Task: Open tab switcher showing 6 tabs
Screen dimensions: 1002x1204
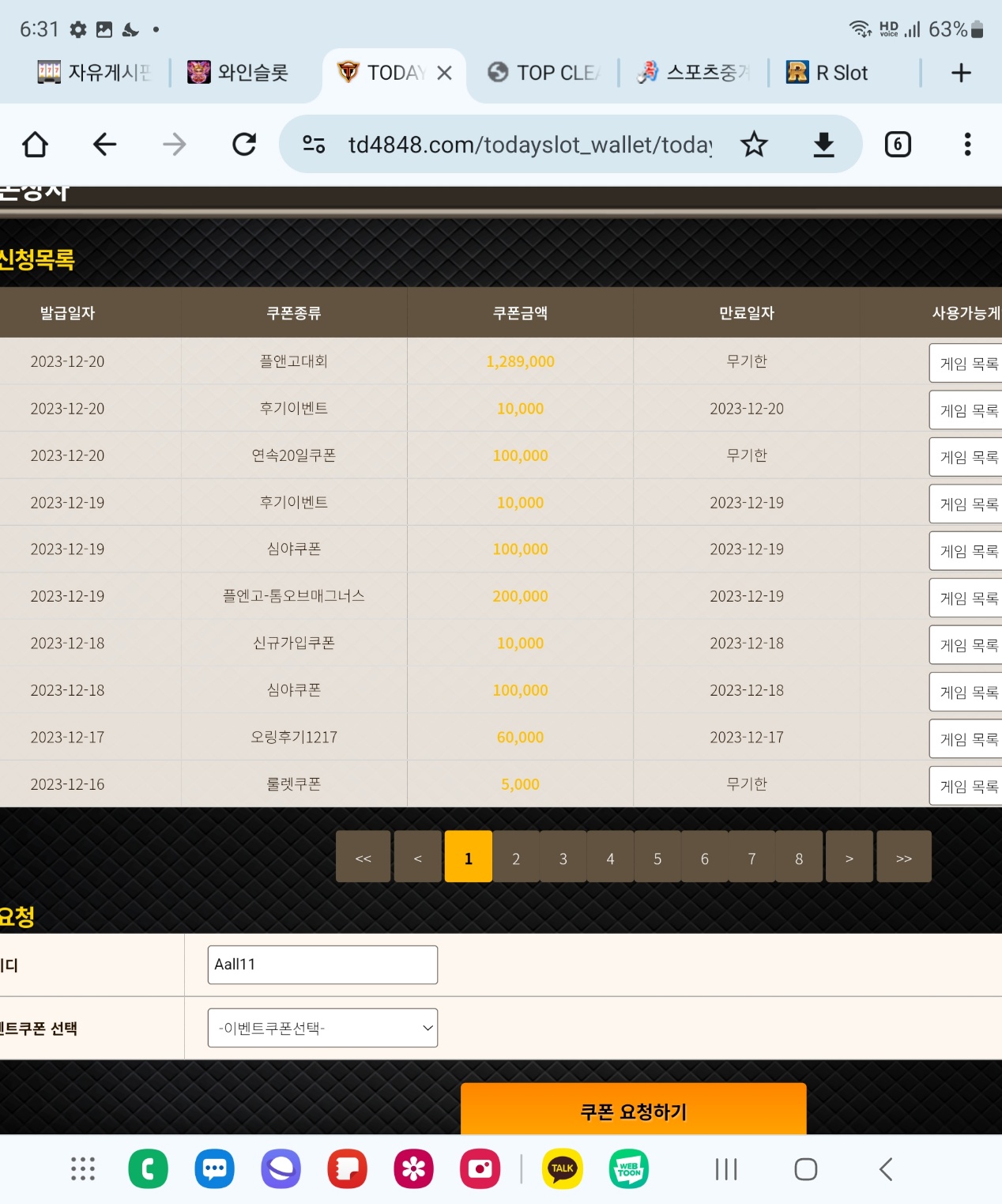Action: point(898,145)
